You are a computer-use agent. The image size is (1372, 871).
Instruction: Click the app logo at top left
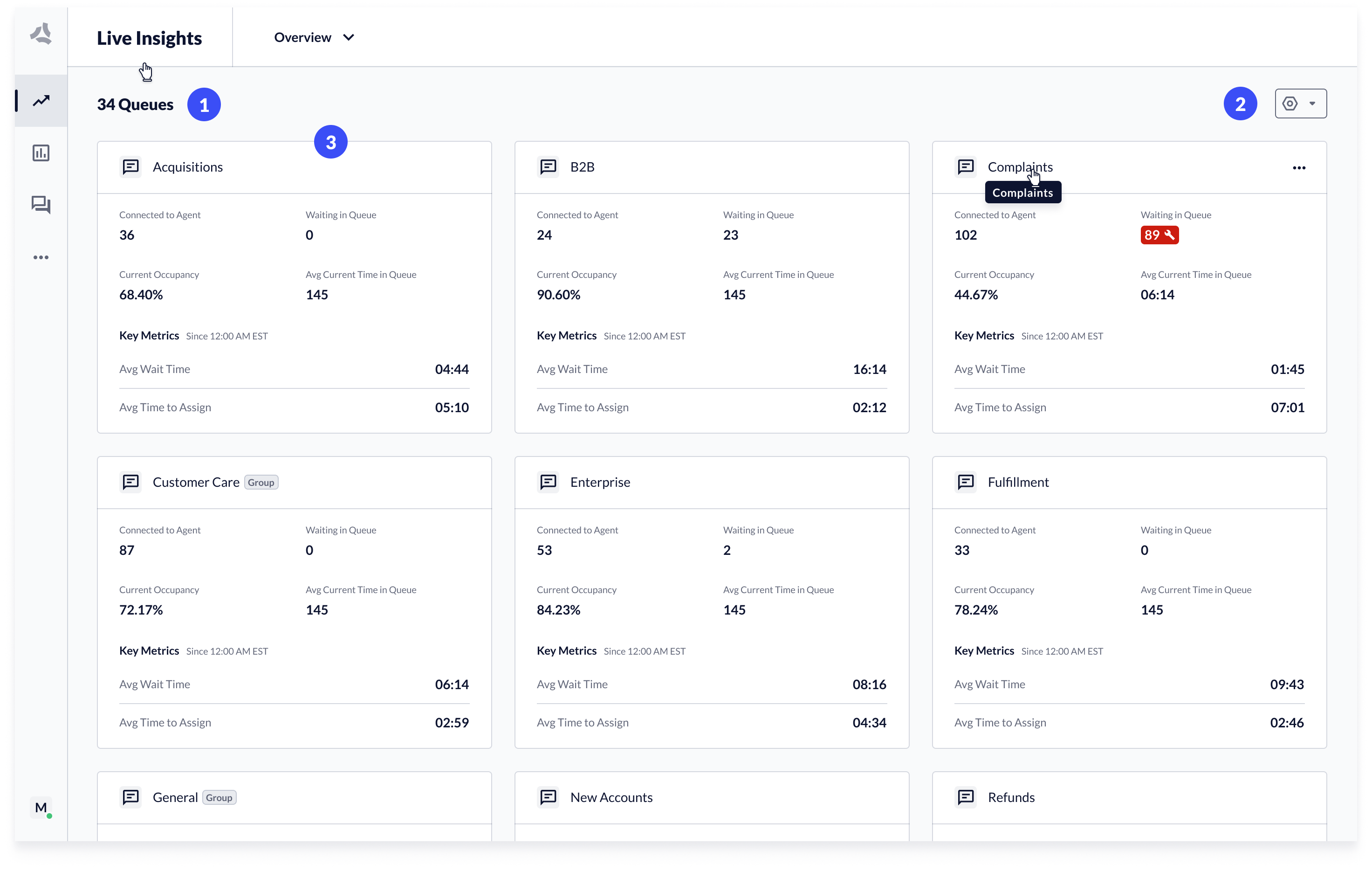click(x=41, y=34)
